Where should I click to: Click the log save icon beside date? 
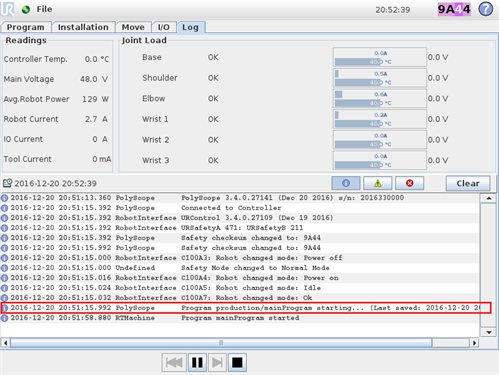[x=7, y=183]
